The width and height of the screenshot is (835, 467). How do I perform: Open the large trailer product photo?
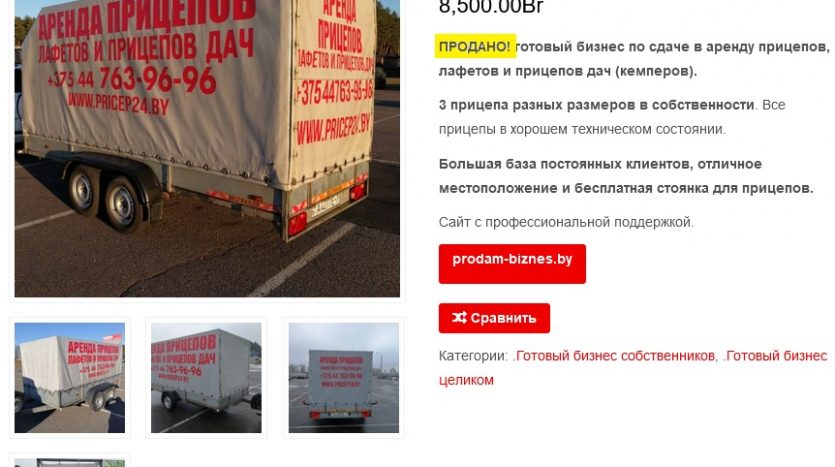tap(207, 149)
